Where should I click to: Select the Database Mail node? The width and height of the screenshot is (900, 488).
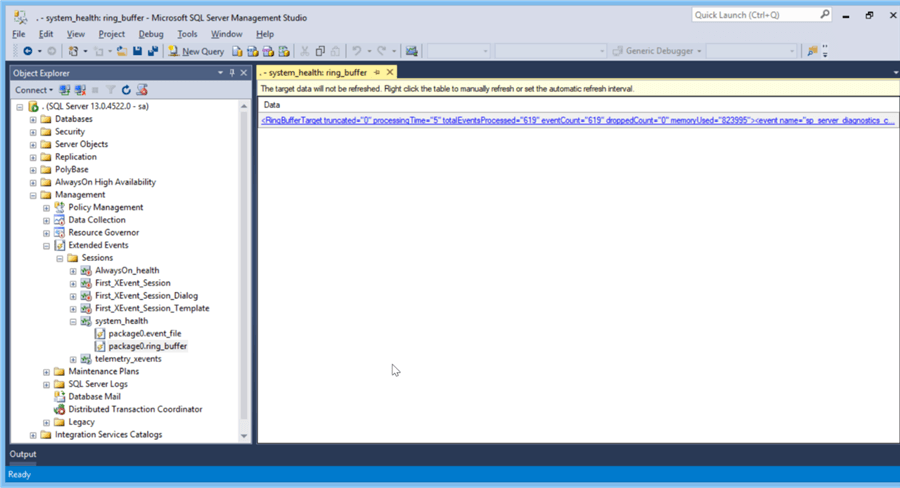coord(94,397)
